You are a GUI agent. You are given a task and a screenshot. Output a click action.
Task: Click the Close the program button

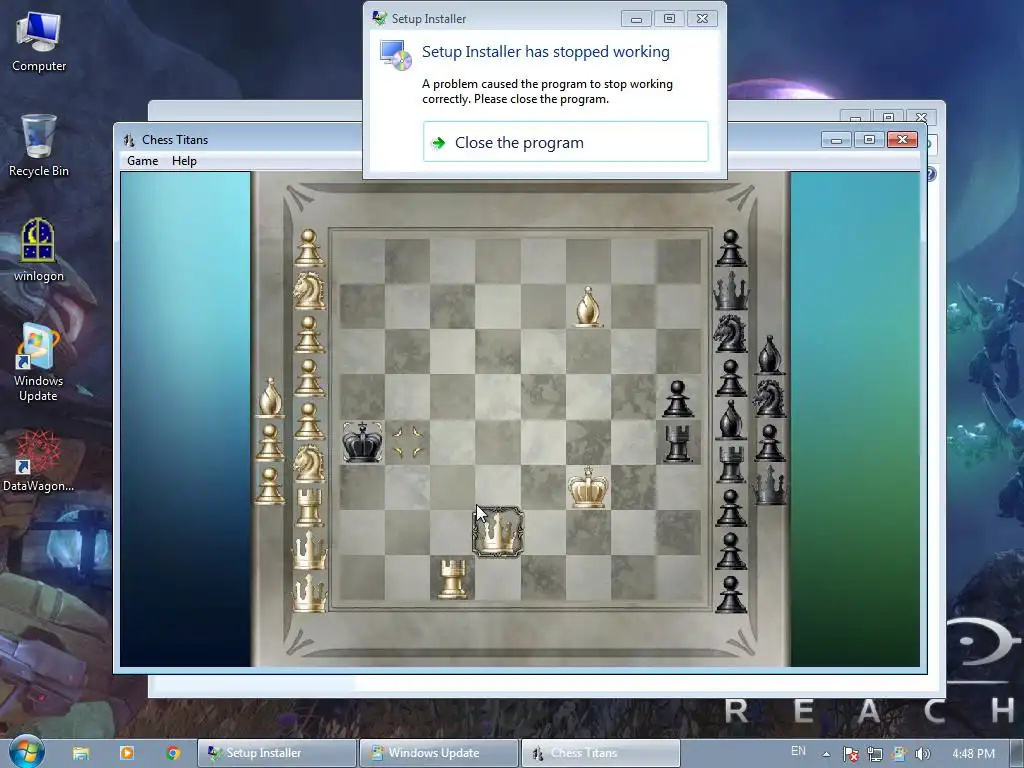point(566,142)
